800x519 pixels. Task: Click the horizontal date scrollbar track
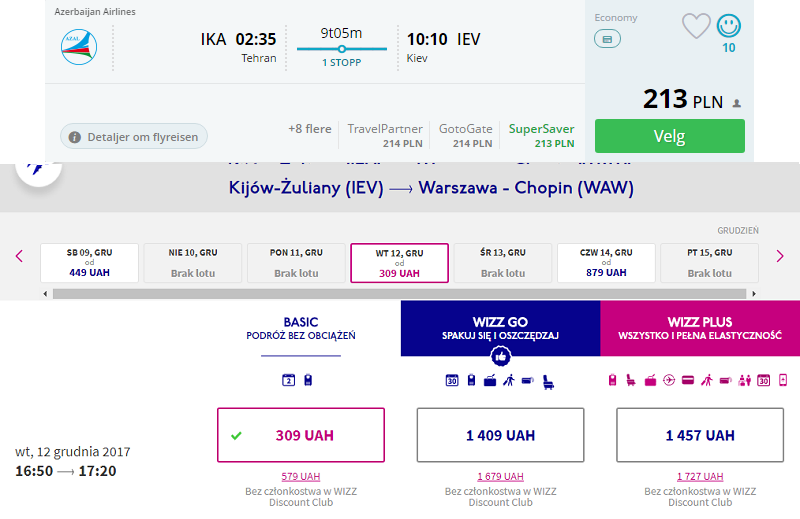click(399, 293)
